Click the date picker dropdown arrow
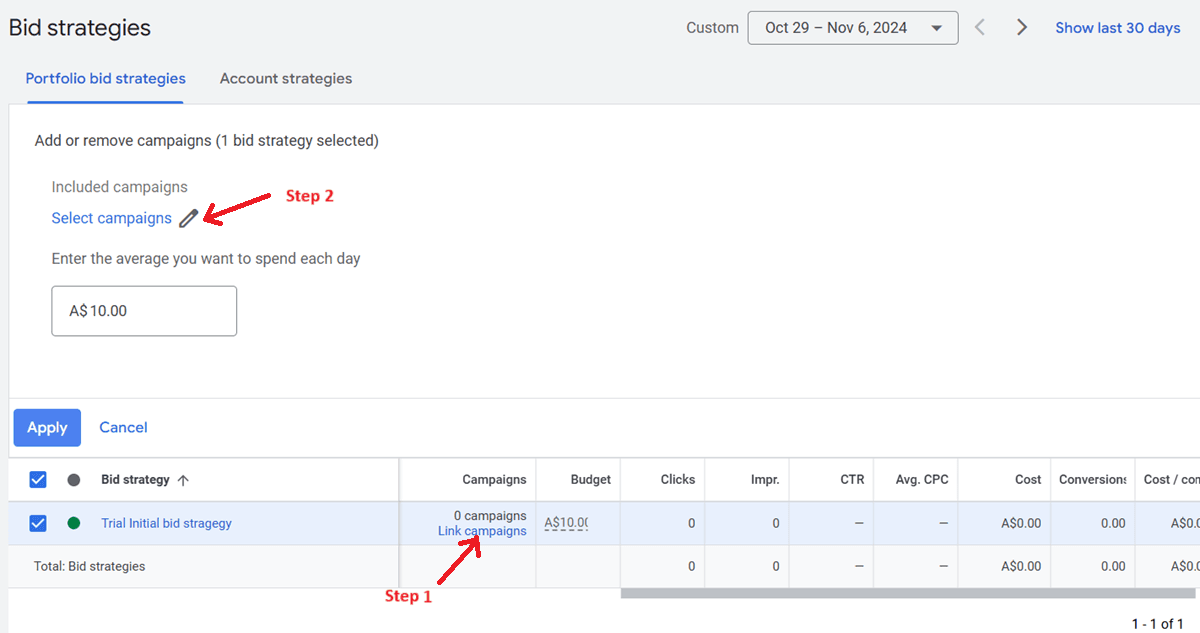Image resolution: width=1200 pixels, height=633 pixels. point(937,27)
